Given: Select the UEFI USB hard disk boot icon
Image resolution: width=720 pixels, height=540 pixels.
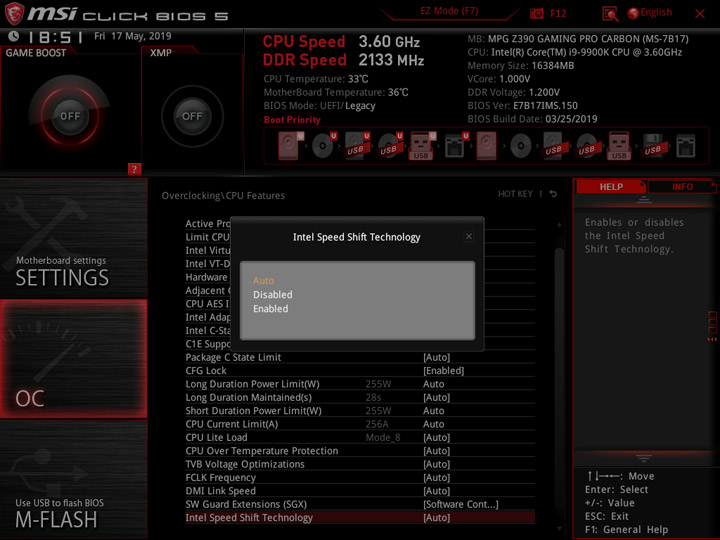Looking at the screenshot, I should point(357,146).
